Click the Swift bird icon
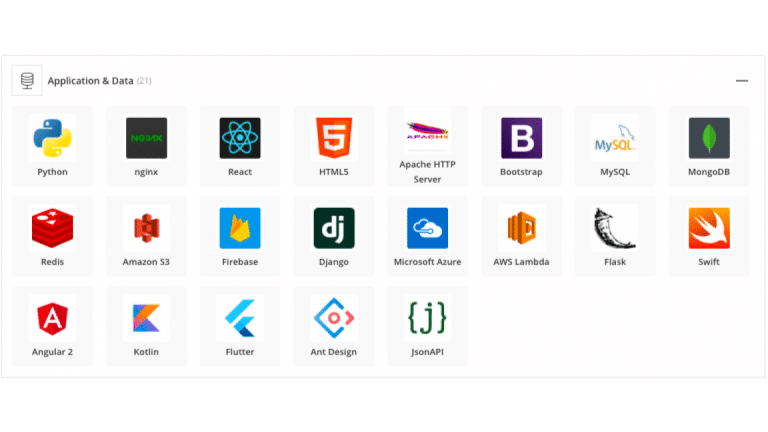Viewport: 768px width, 432px height. pyautogui.click(x=708, y=228)
